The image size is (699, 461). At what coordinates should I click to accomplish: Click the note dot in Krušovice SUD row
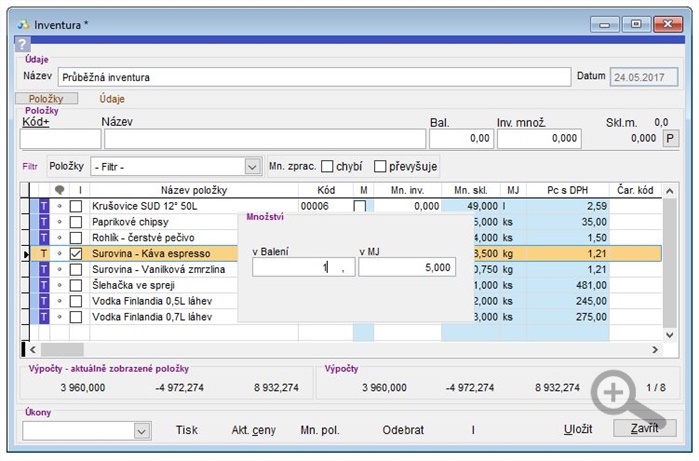pyautogui.click(x=59, y=206)
